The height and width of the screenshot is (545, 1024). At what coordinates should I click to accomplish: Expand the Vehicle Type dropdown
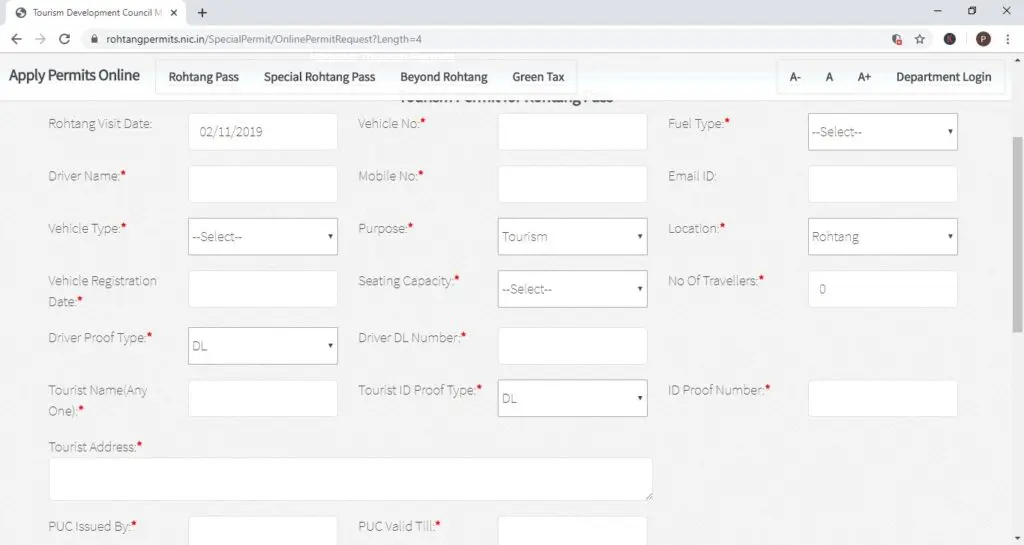tap(263, 236)
